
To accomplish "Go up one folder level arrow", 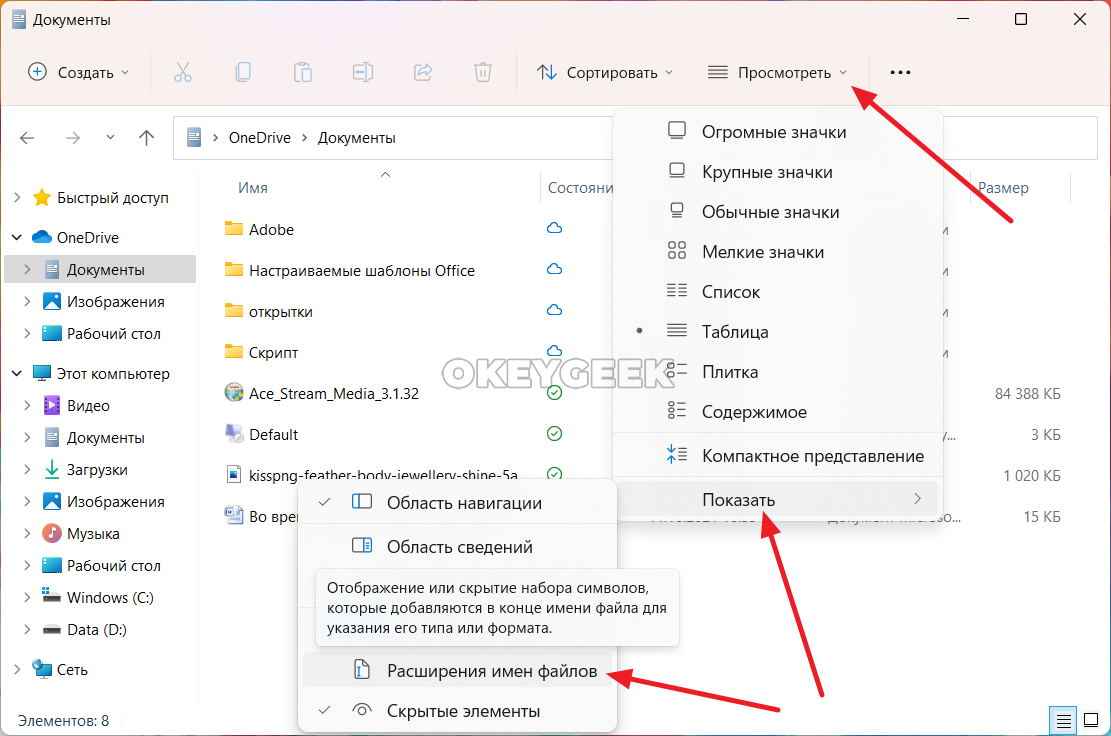I will pos(146,138).
